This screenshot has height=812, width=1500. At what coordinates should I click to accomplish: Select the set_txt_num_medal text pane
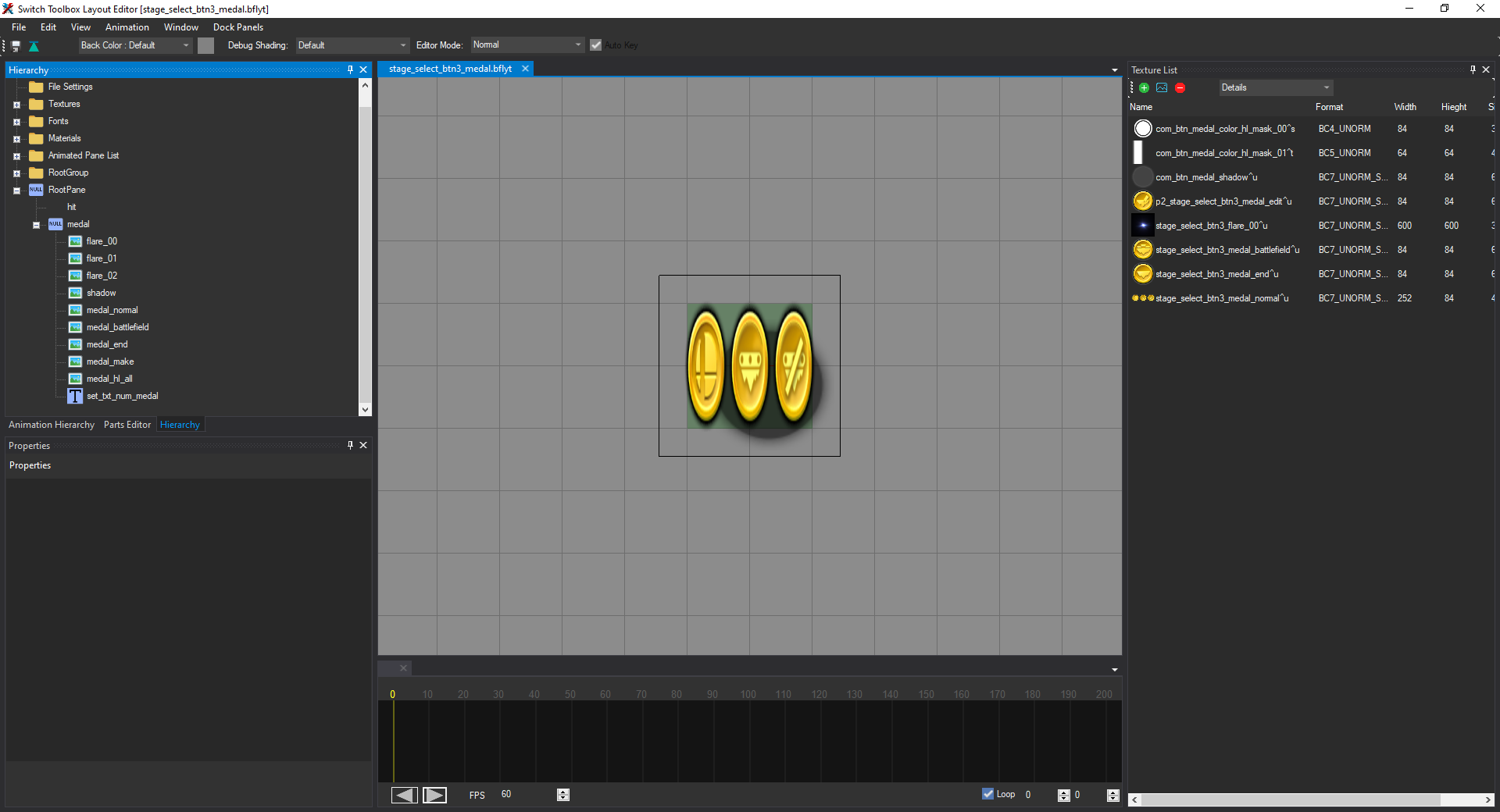tap(122, 397)
